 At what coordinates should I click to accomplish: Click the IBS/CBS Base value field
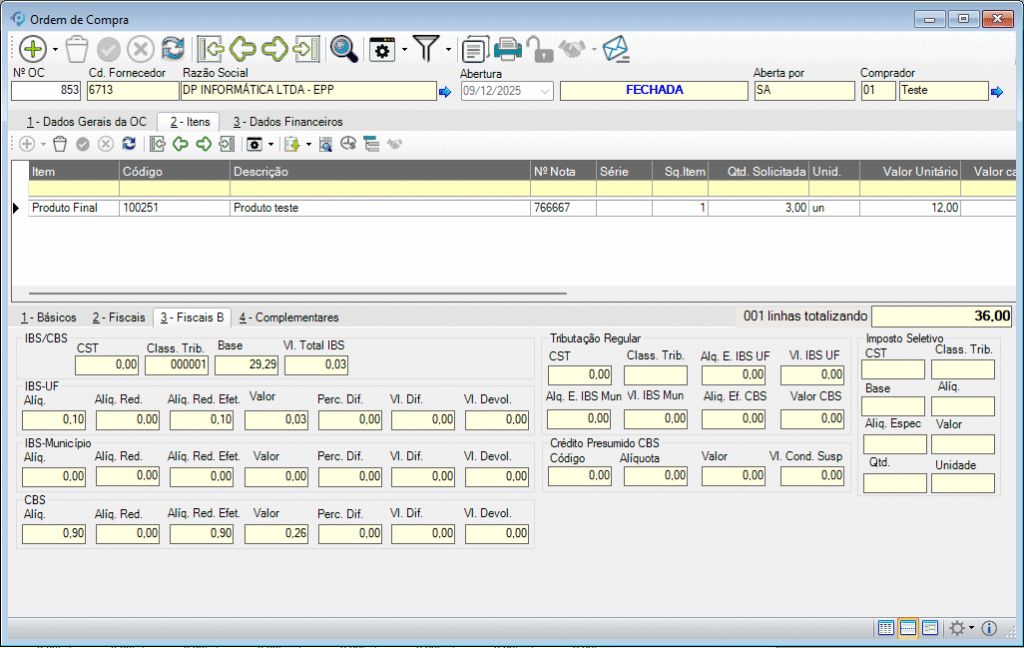[x=246, y=365]
